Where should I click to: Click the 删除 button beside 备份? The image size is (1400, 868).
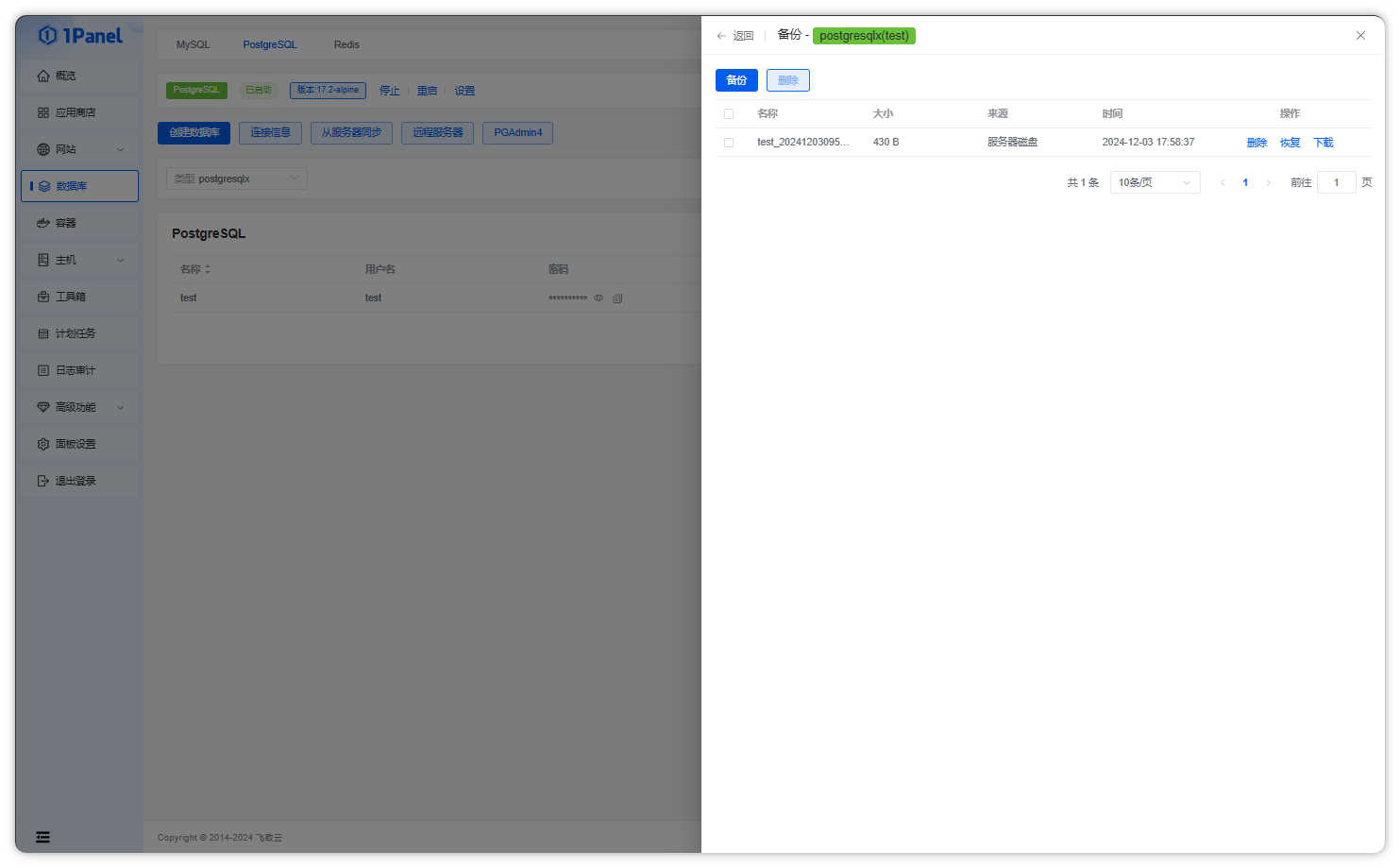[x=788, y=80]
